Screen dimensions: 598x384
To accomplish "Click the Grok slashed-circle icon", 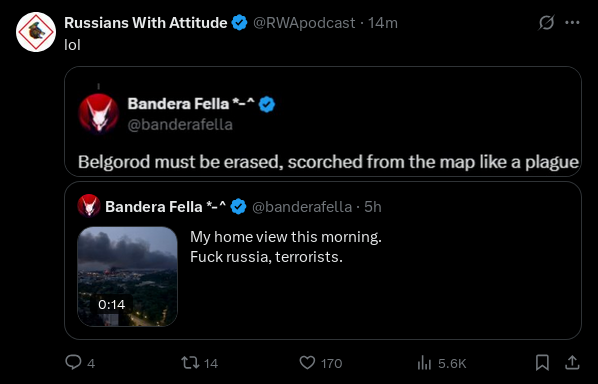I will [546, 22].
